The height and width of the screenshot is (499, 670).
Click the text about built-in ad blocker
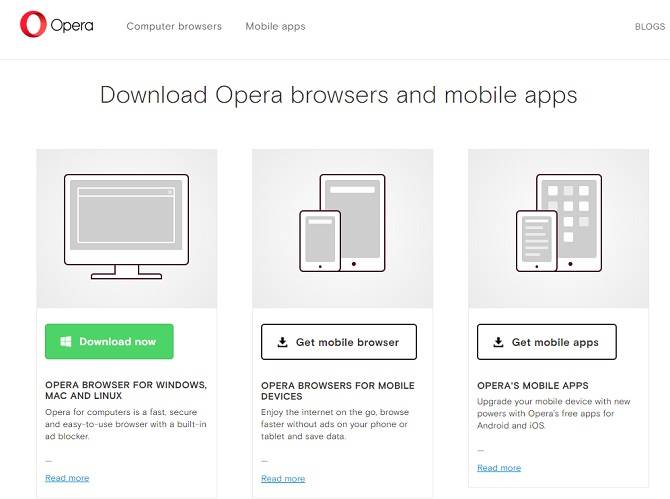pos(126,424)
